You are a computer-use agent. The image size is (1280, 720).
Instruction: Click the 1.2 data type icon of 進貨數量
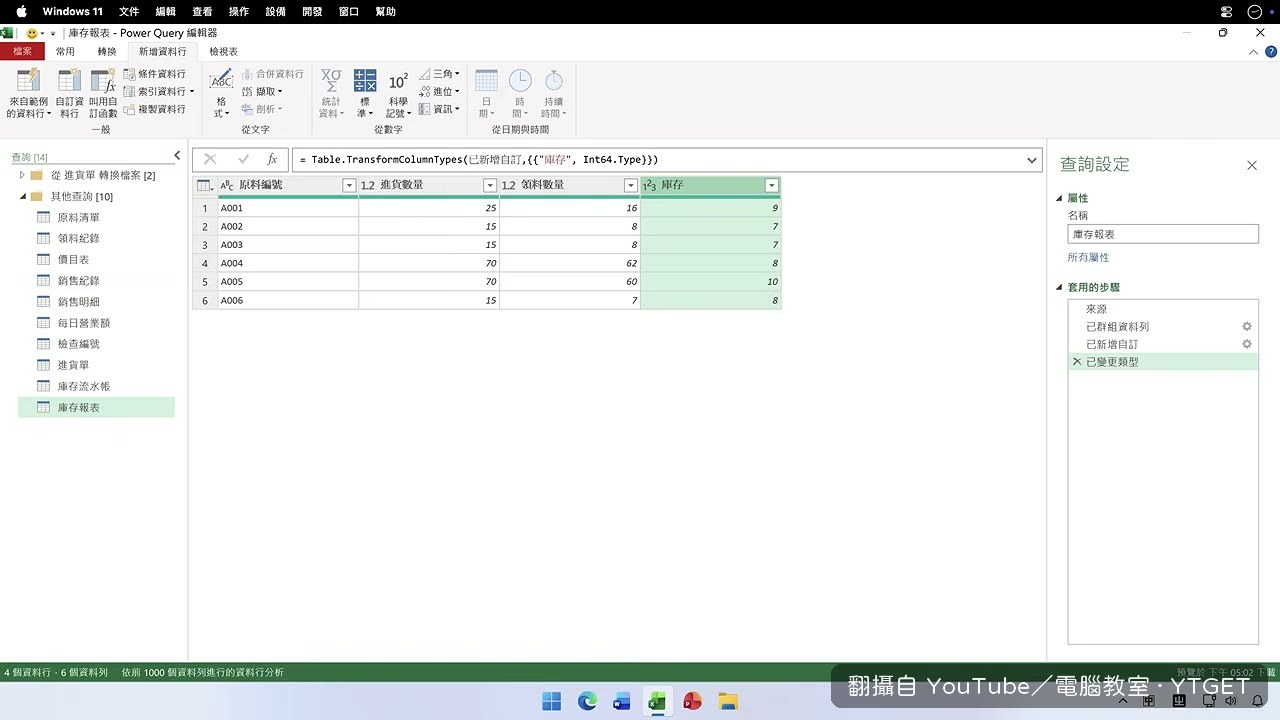(367, 185)
